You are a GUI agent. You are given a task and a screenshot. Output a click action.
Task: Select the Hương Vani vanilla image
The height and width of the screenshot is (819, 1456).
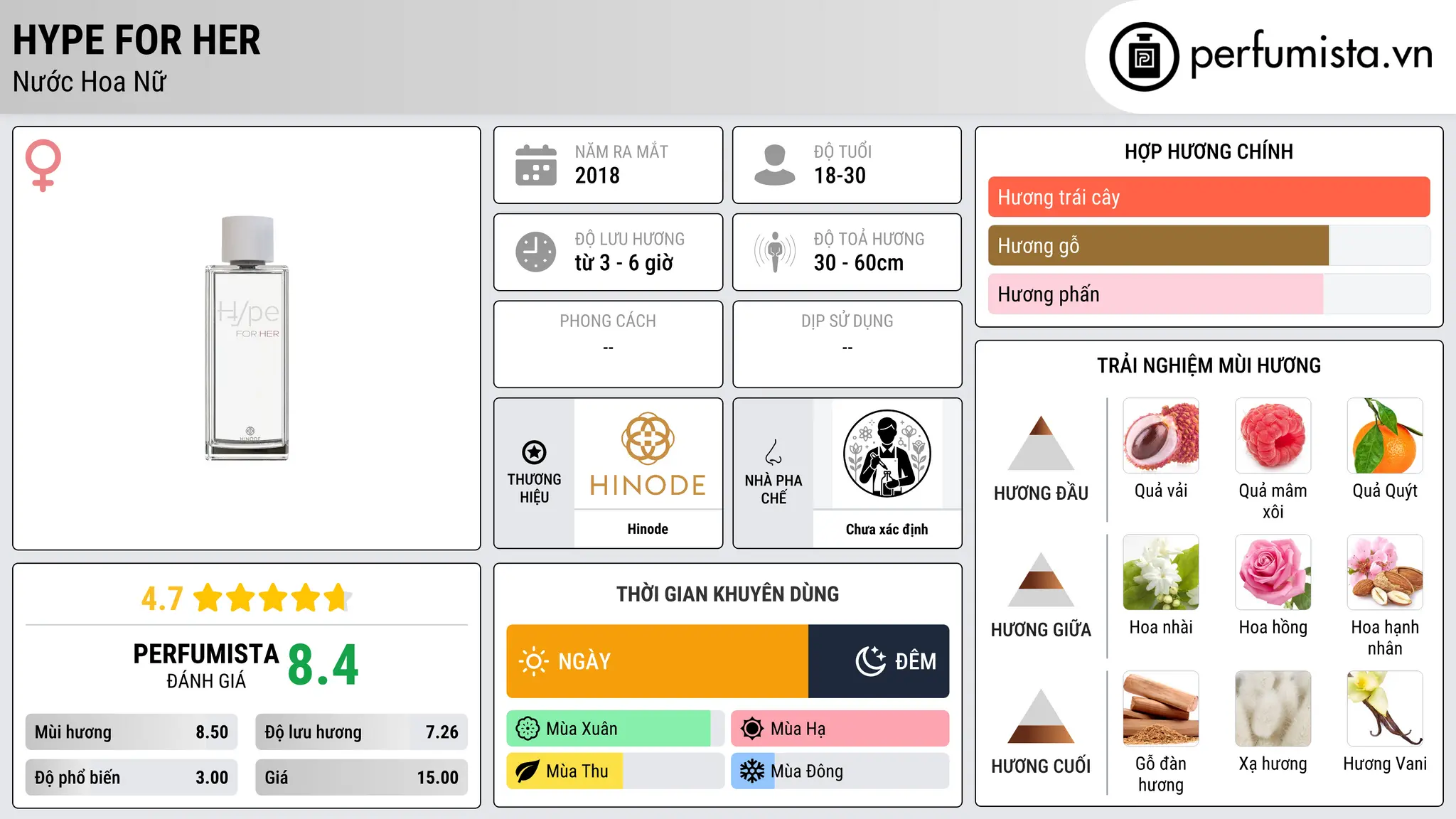1385,709
